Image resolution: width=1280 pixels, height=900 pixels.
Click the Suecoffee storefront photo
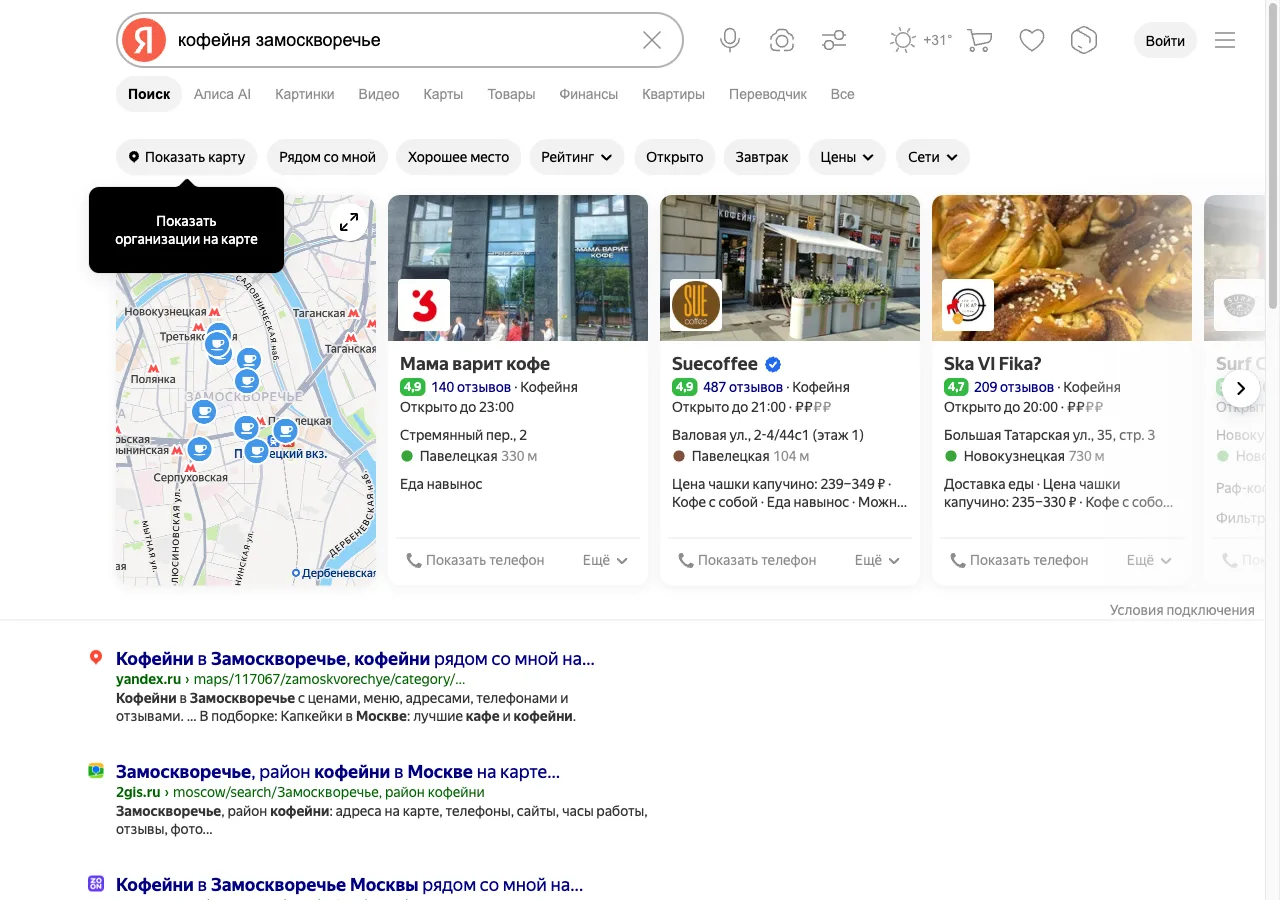pyautogui.click(x=790, y=268)
